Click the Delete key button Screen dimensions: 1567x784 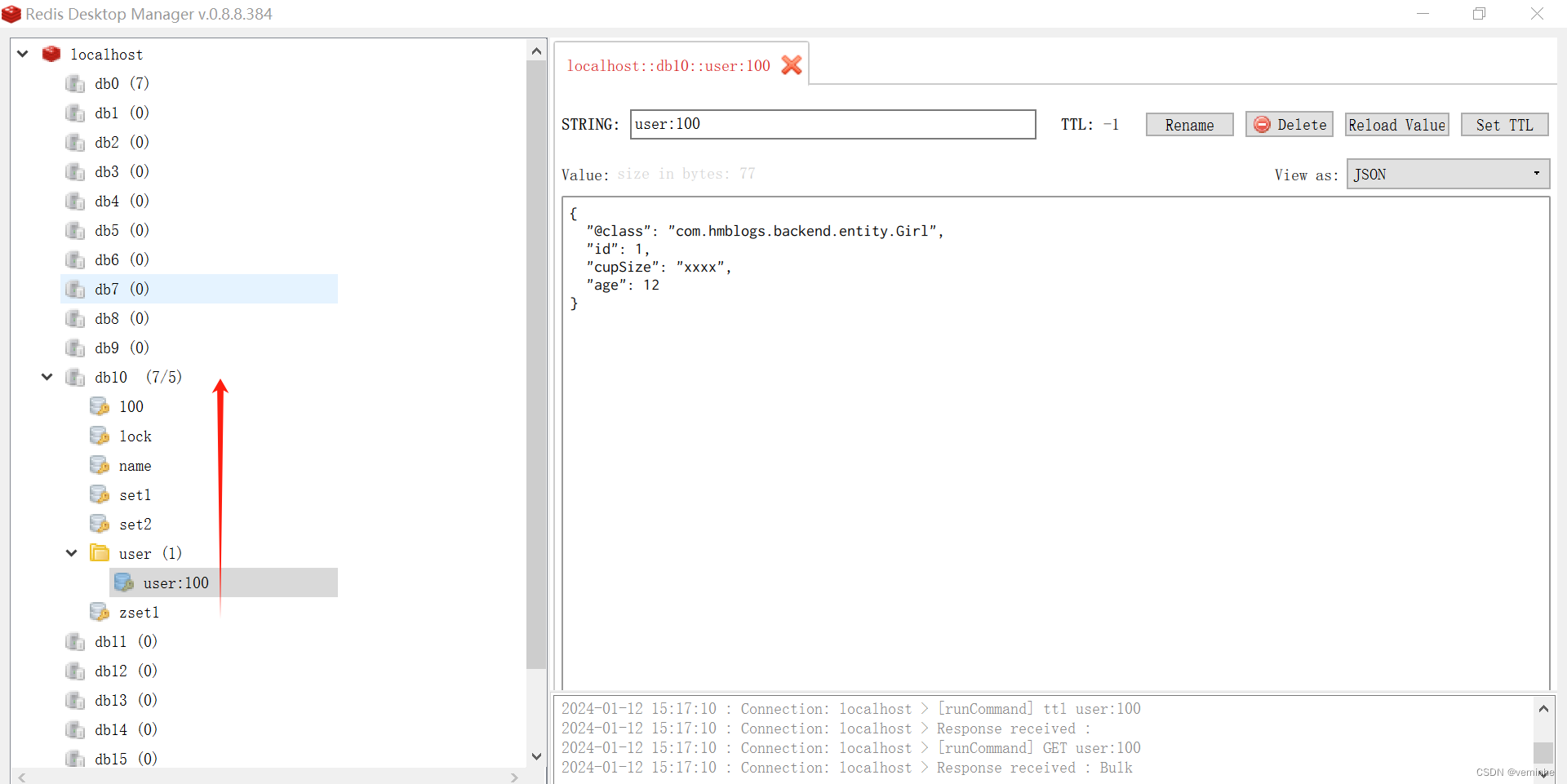point(1289,125)
